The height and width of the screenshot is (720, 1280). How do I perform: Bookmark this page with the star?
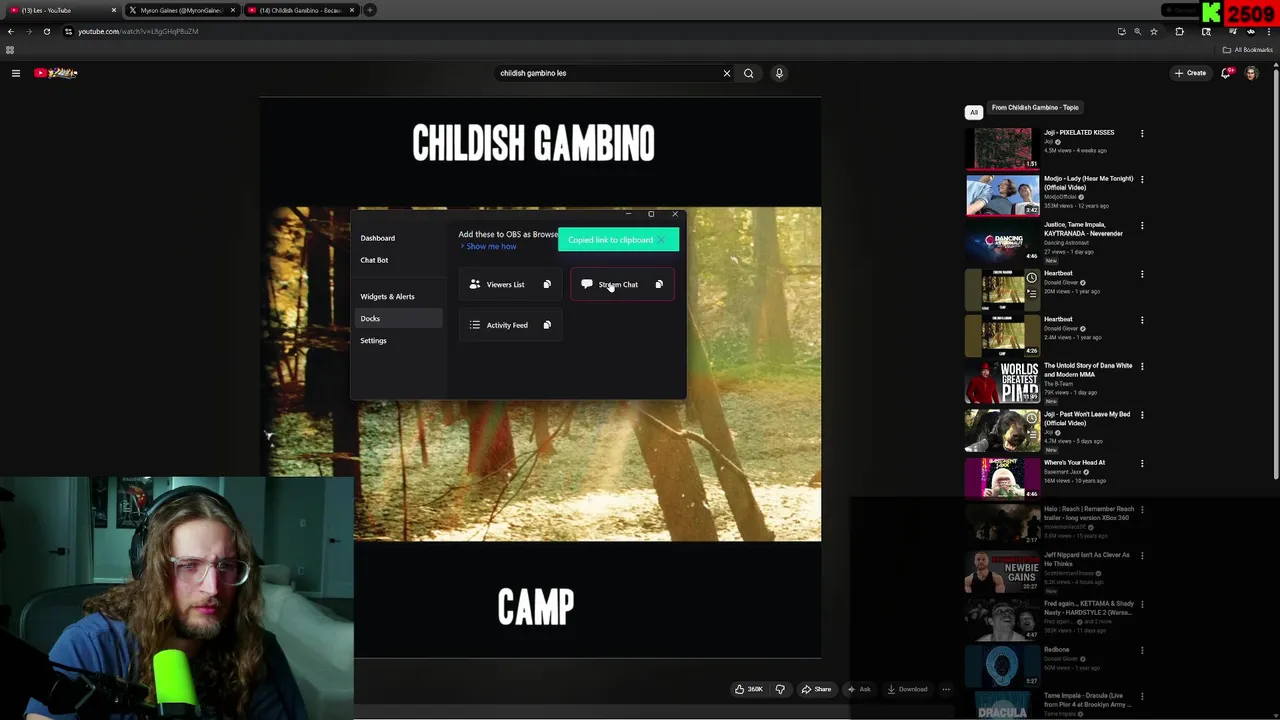(x=1153, y=31)
